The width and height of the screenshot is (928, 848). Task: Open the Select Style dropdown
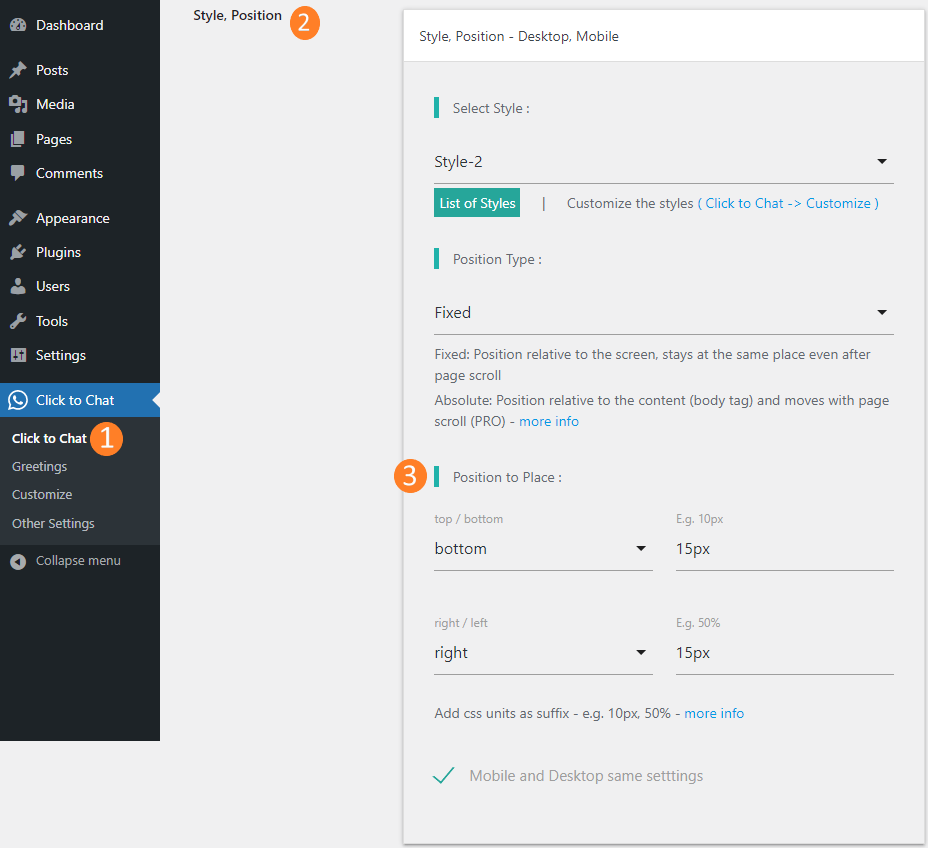point(663,162)
